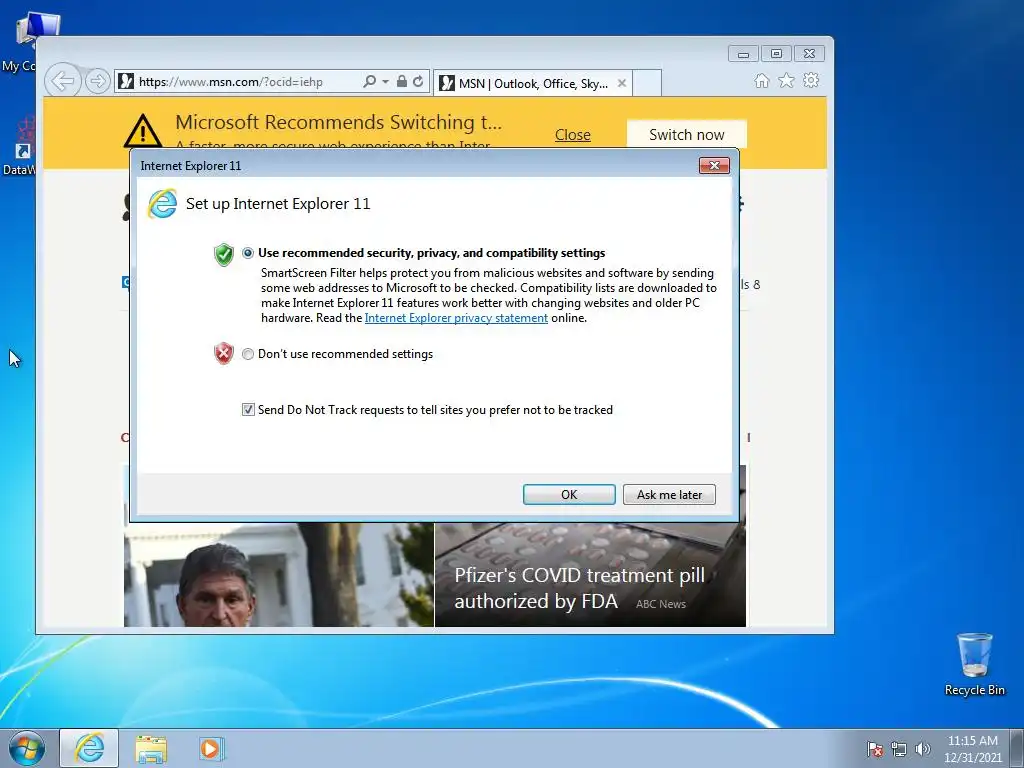Click the red shield icon
Screen dimensions: 1024x768
tap(224, 353)
